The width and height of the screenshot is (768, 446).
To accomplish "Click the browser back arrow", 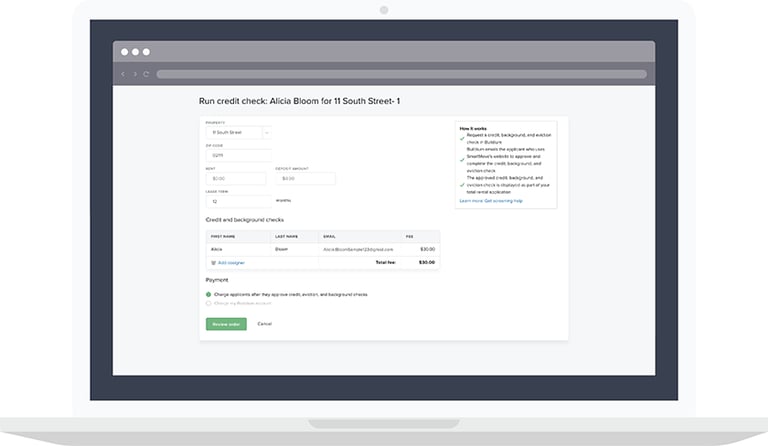I will click(x=123, y=74).
